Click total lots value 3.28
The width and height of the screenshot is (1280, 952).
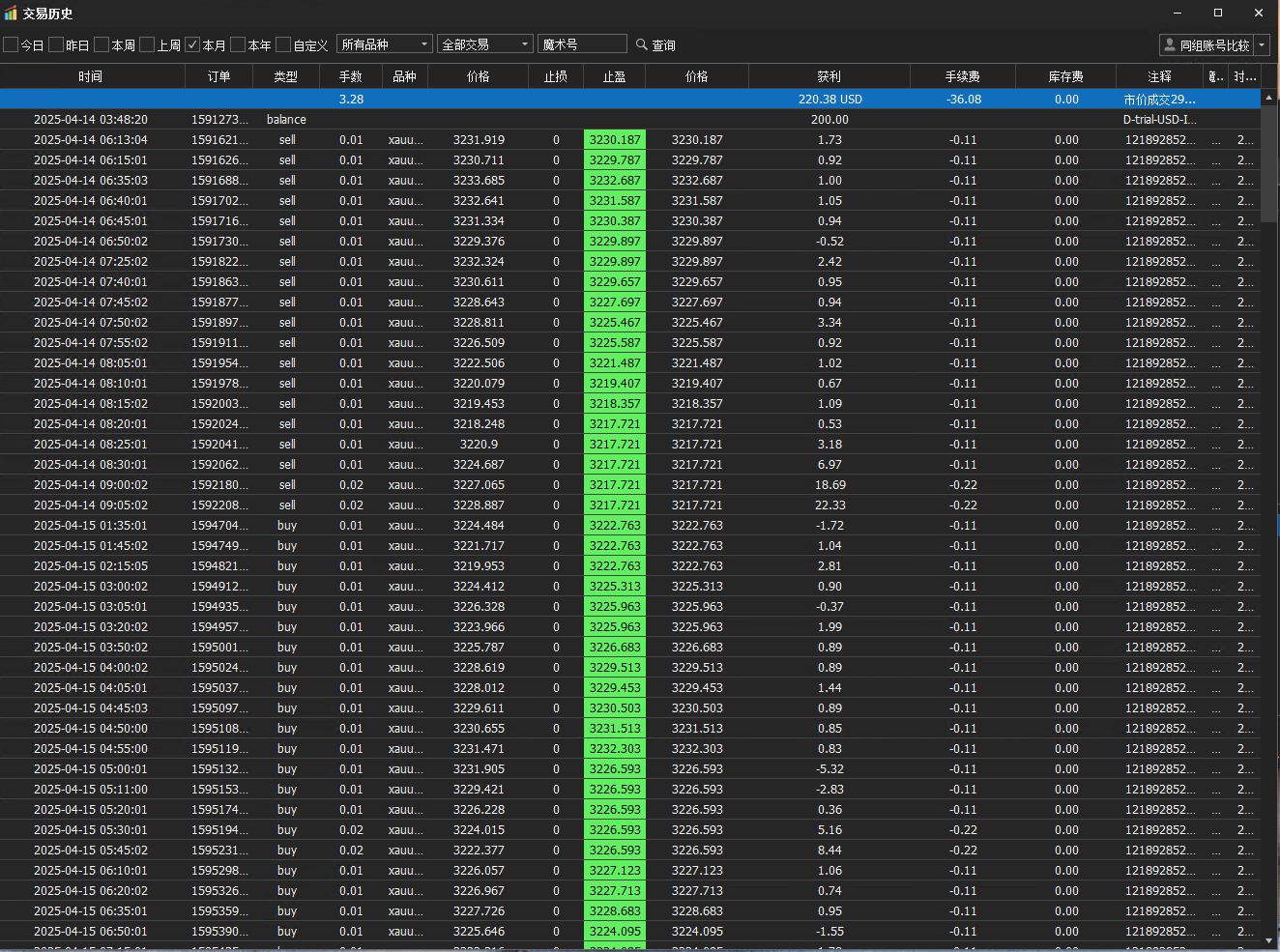[351, 100]
